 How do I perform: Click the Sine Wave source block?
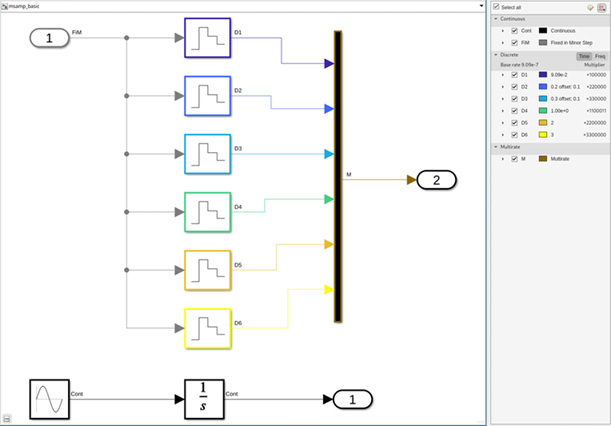coord(49,399)
